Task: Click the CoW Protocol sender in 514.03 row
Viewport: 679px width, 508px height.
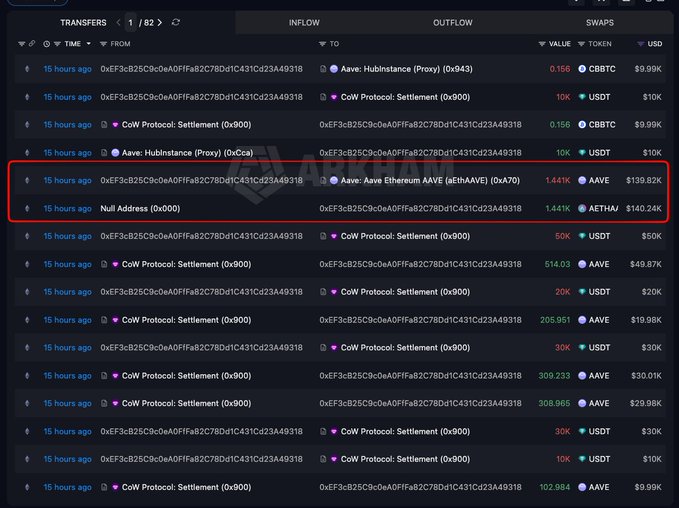Action: click(186, 264)
